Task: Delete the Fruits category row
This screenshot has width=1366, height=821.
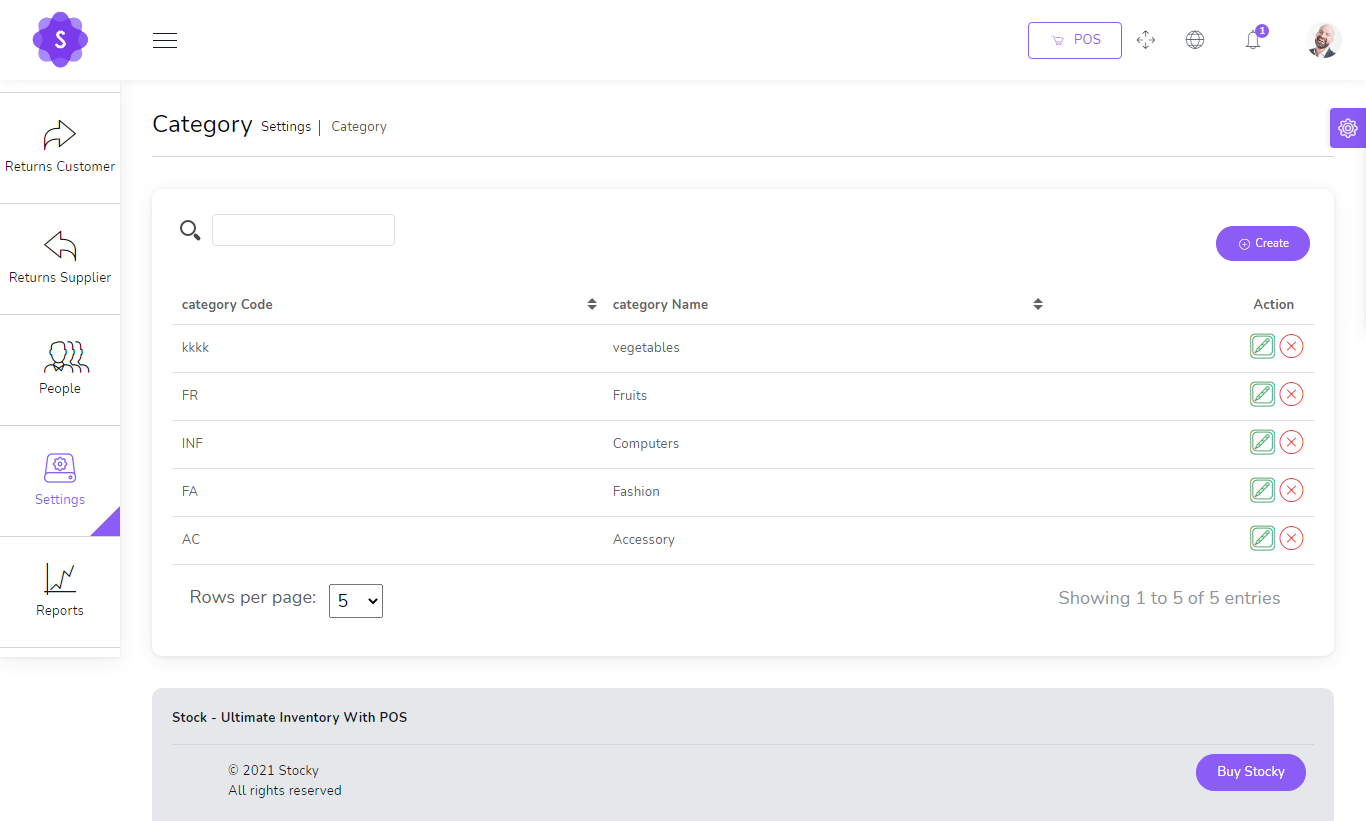Action: coord(1291,394)
